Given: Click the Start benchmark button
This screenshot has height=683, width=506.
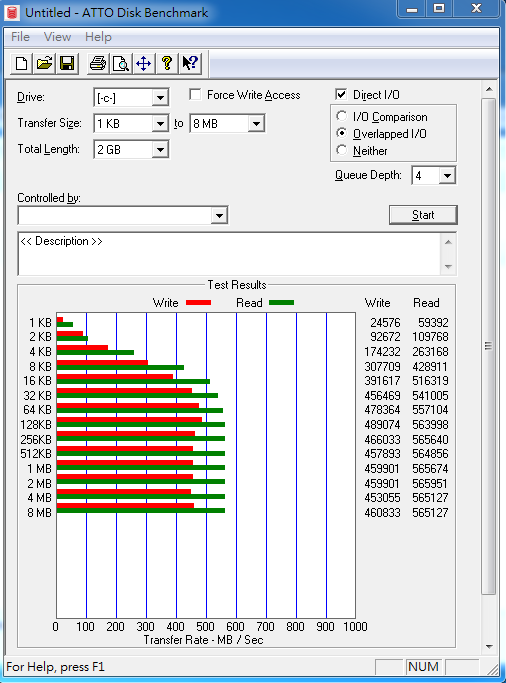Looking at the screenshot, I should tap(423, 215).
